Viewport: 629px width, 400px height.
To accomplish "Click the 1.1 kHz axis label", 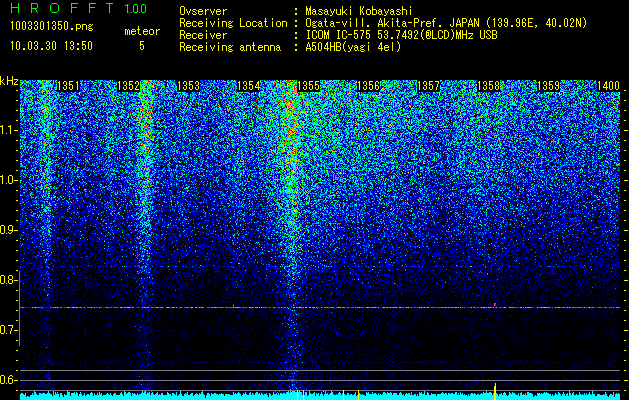I will point(9,130).
